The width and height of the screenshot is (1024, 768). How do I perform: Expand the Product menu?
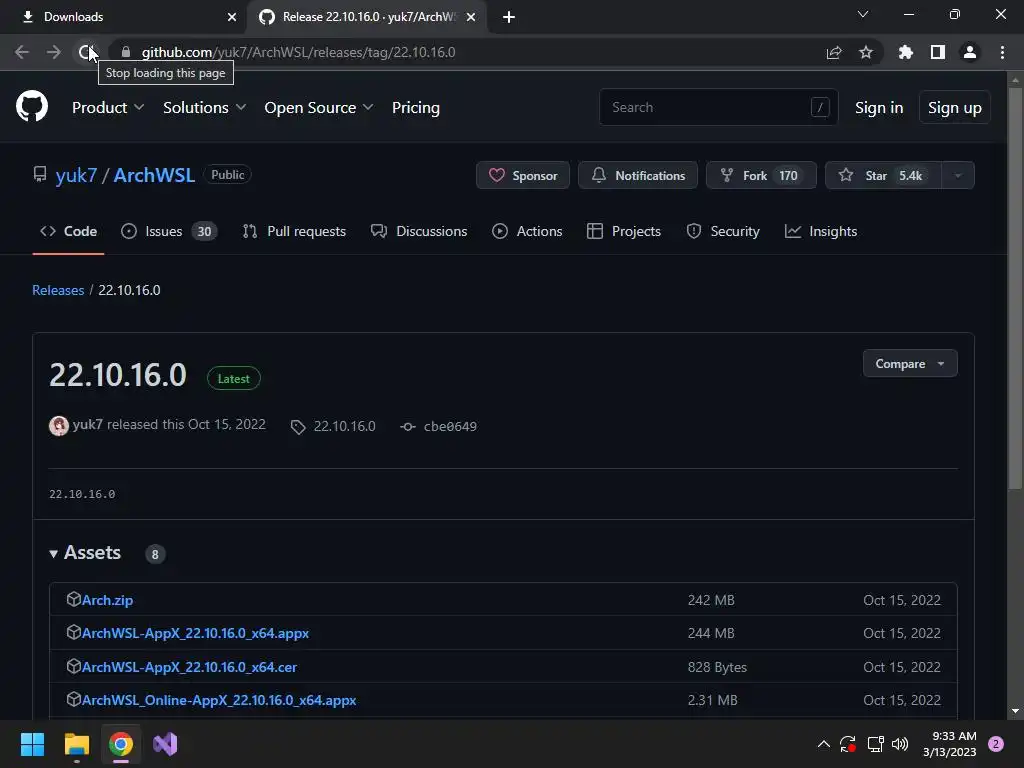(x=108, y=108)
